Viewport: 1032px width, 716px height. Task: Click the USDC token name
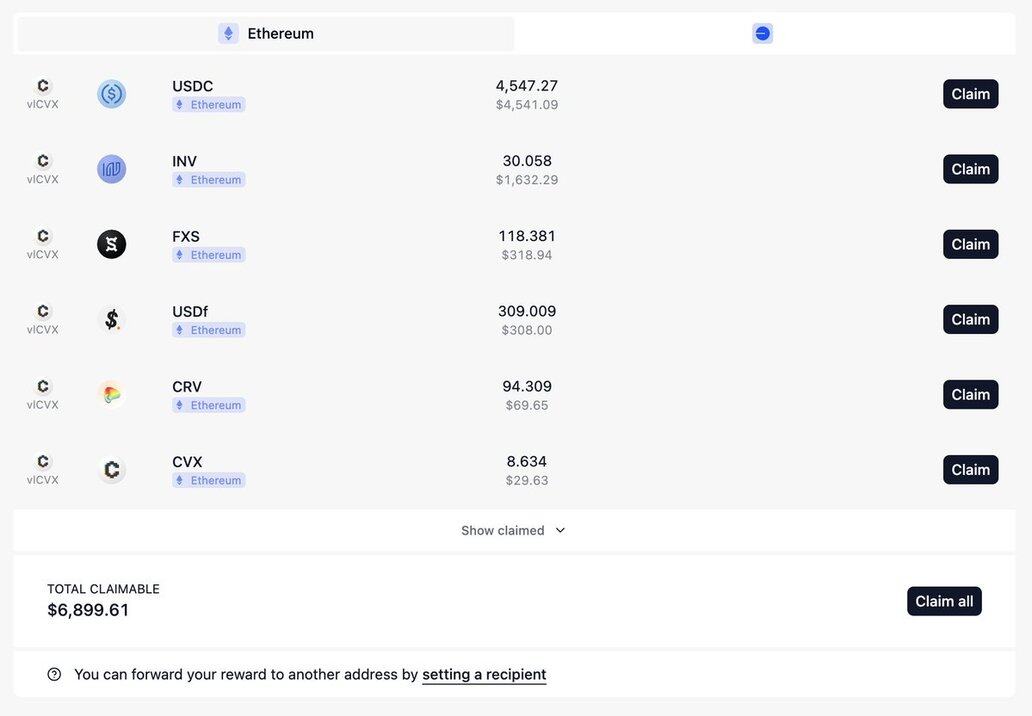[192, 86]
